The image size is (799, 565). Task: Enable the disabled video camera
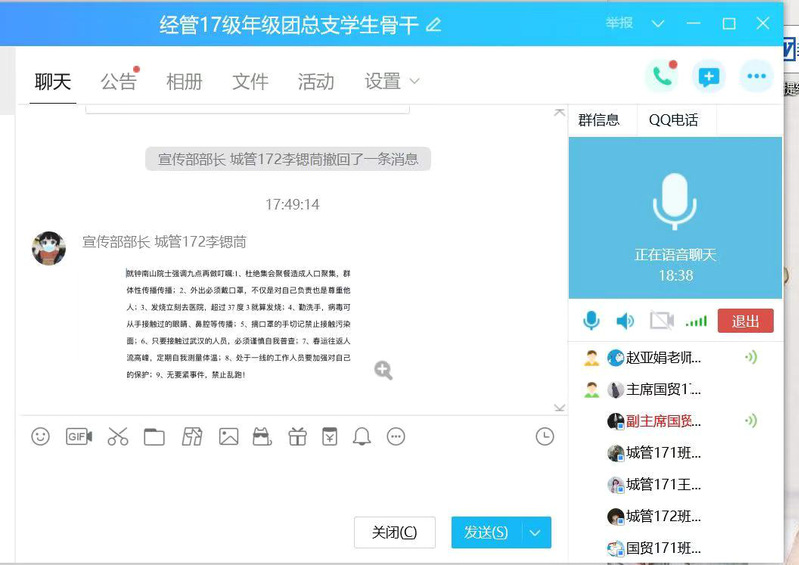click(661, 321)
